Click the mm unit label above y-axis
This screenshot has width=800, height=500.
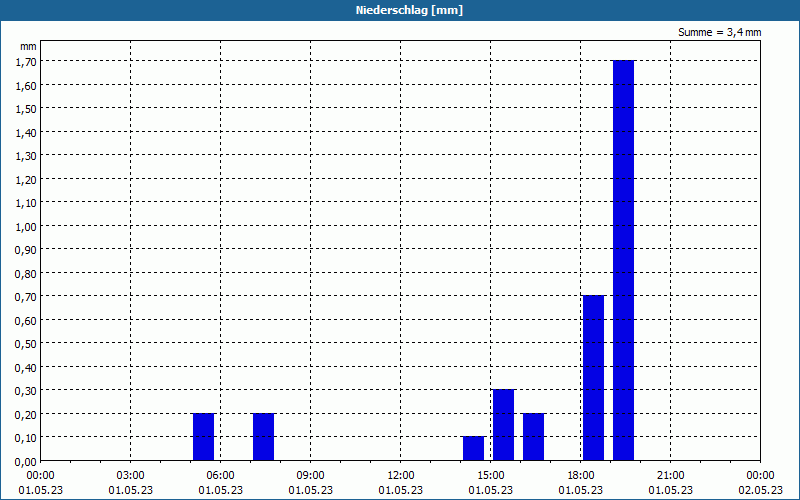coord(28,46)
